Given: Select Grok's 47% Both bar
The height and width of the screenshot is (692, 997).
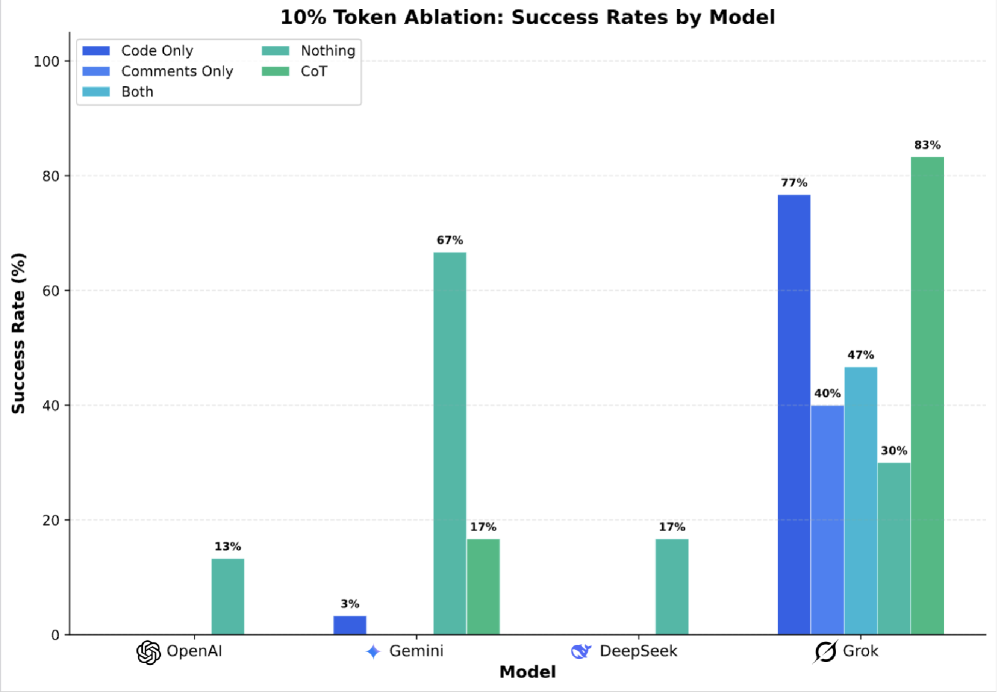Looking at the screenshot, I should (860, 500).
